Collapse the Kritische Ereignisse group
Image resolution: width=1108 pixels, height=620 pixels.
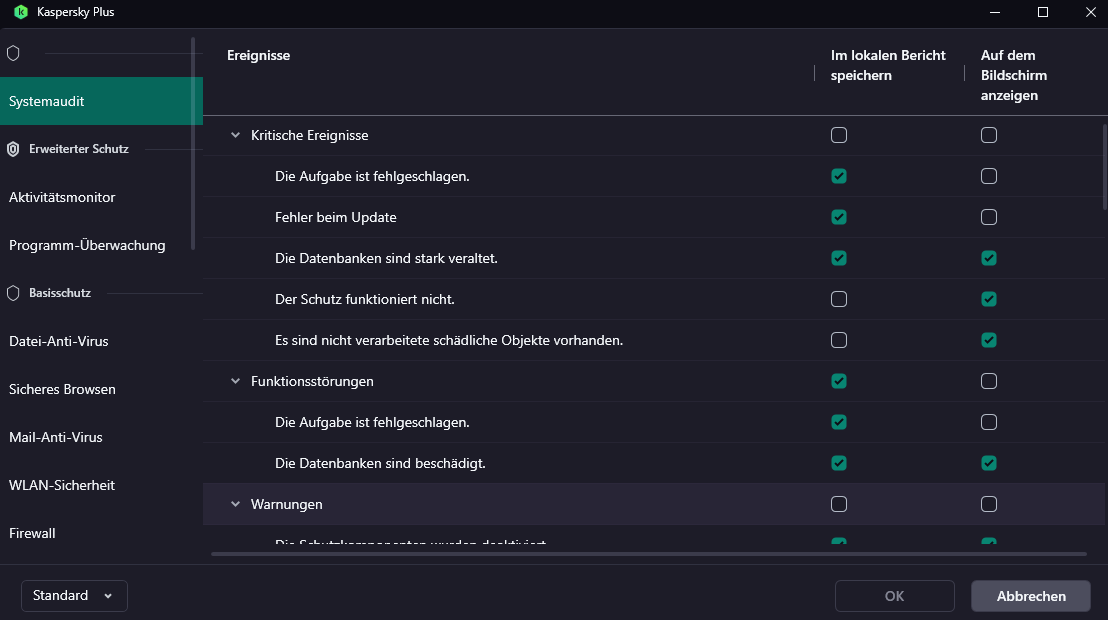[236, 135]
